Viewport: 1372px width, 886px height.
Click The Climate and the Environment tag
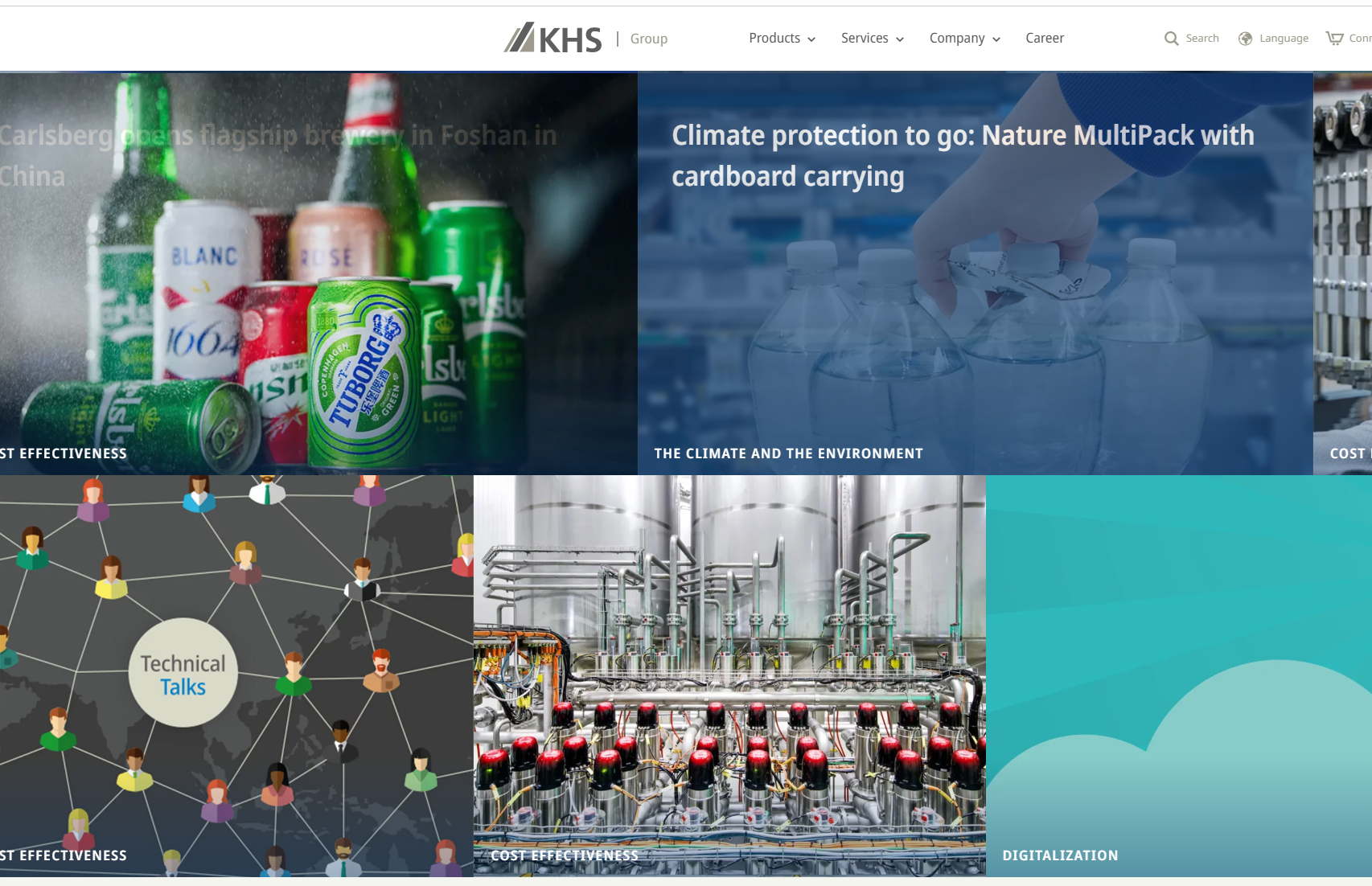[x=788, y=453]
